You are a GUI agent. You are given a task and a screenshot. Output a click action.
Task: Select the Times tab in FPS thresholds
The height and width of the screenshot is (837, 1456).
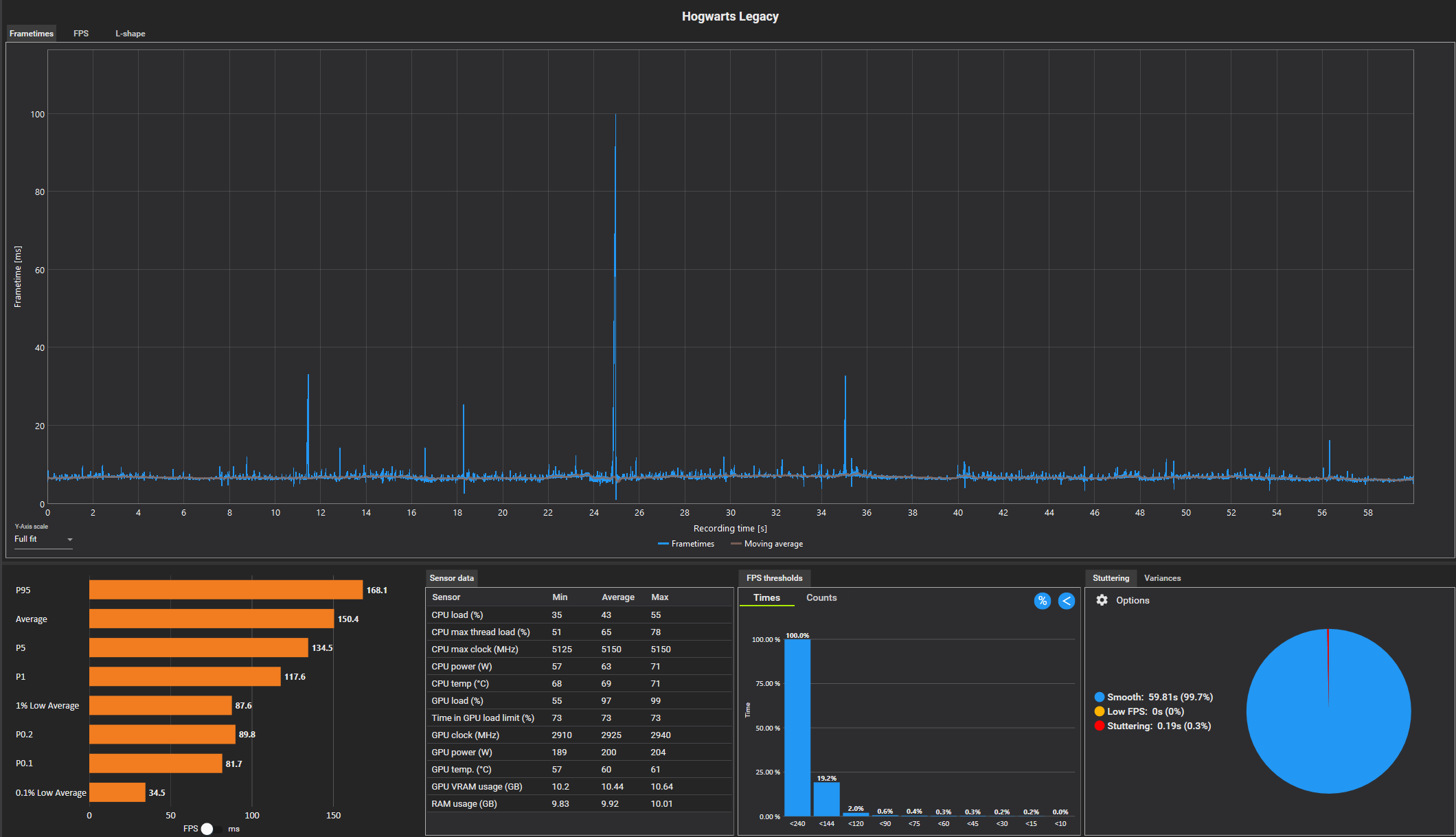point(766,598)
